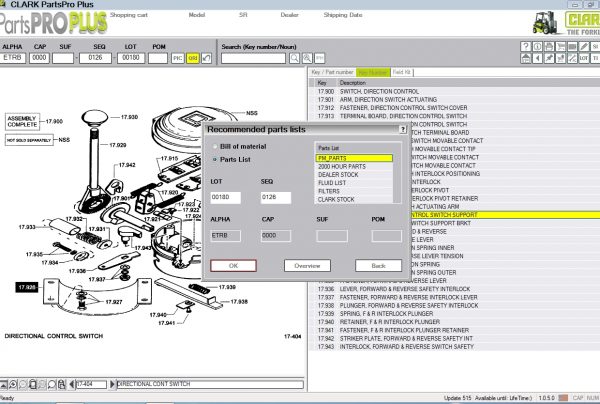The height and width of the screenshot is (404, 600).
Task: Select row 17.900 SWITCH, DIRECTION CONTROL
Action: click(x=454, y=91)
